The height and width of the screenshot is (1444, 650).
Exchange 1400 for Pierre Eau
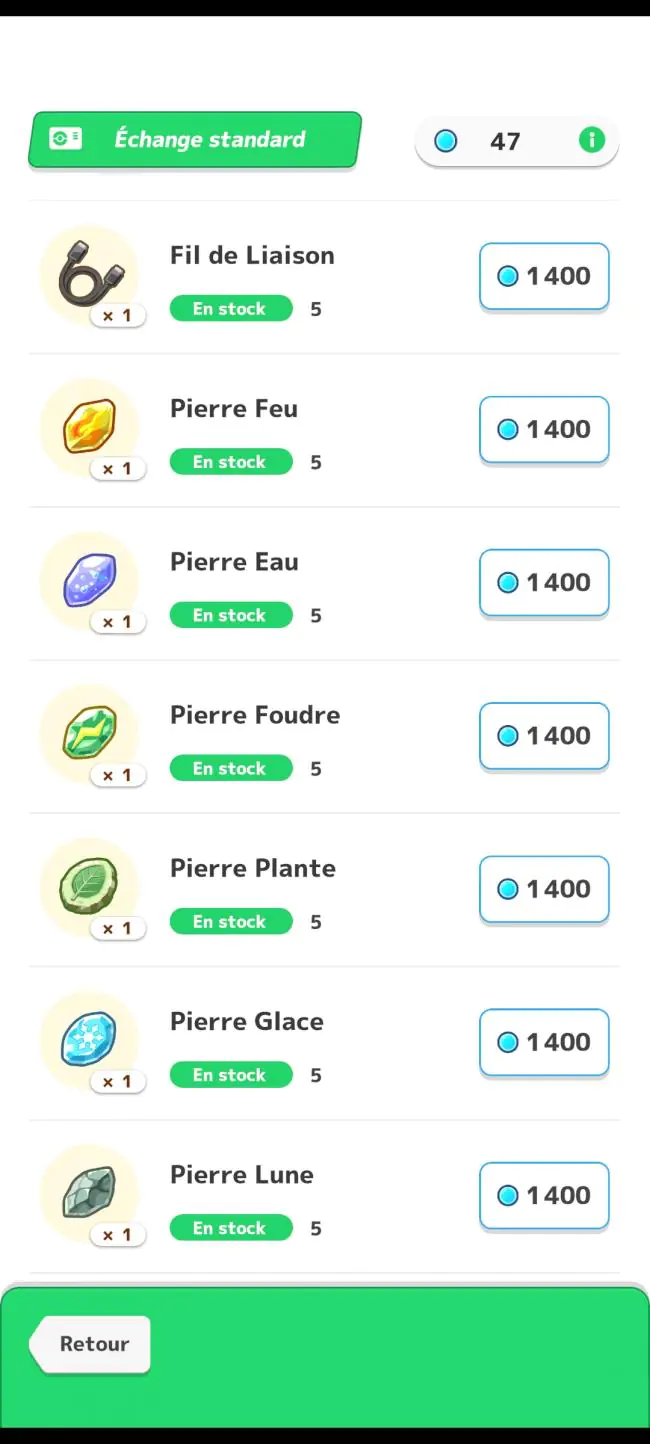tap(544, 582)
